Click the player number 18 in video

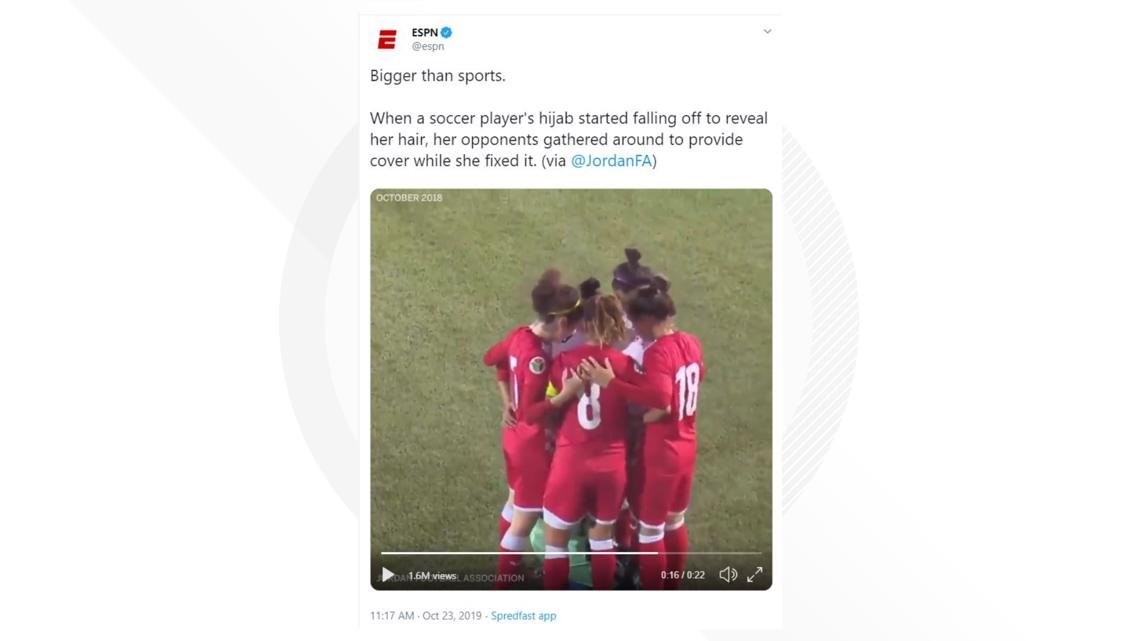click(687, 391)
